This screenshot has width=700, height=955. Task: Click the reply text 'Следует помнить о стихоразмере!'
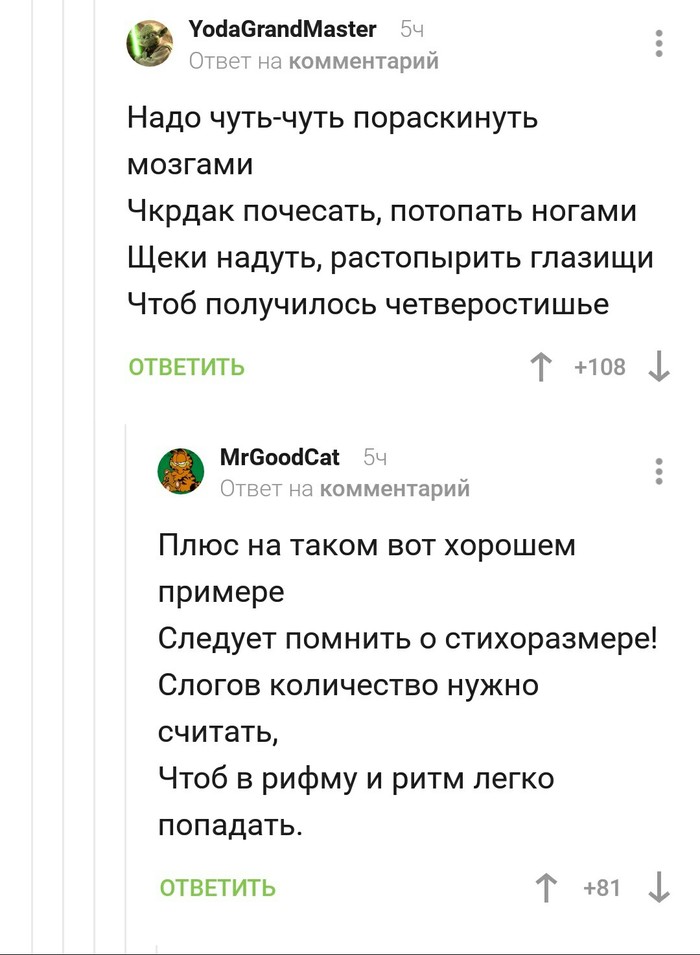(x=408, y=639)
